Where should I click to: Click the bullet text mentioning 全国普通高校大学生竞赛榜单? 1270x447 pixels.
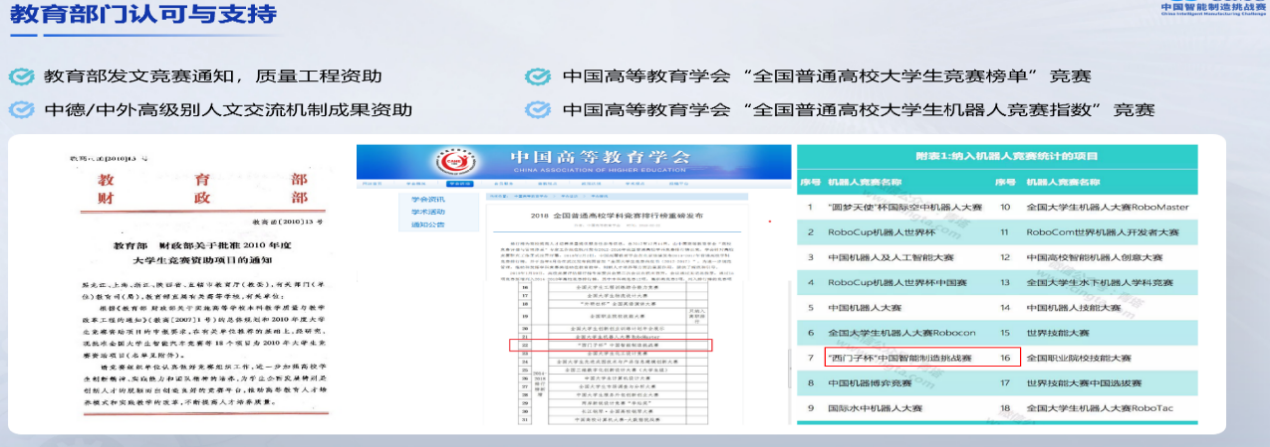[826, 76]
